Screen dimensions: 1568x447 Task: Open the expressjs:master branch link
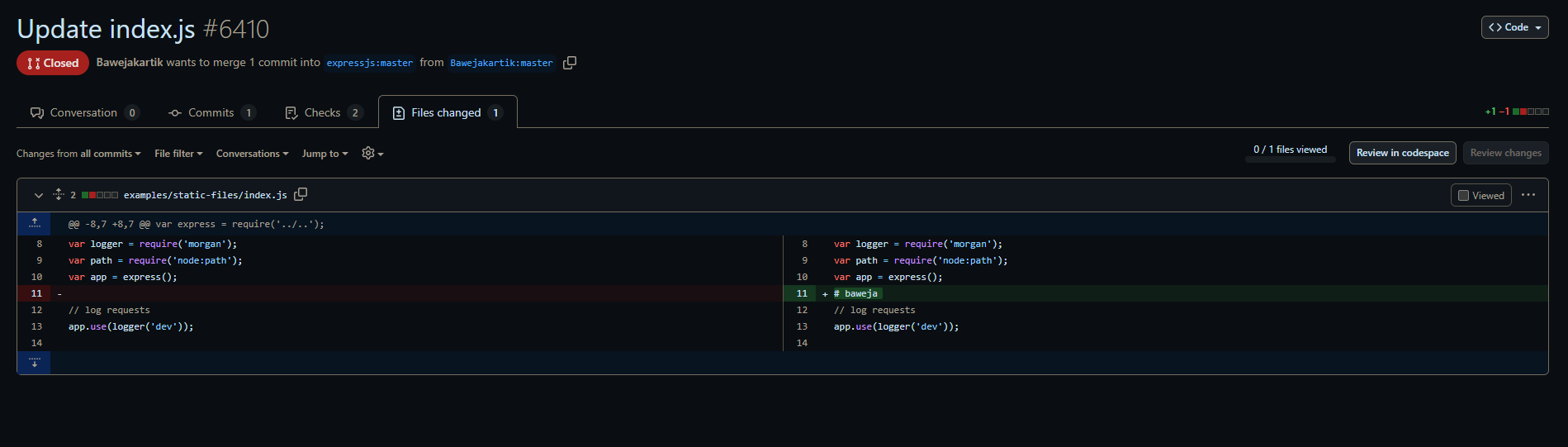pos(369,63)
